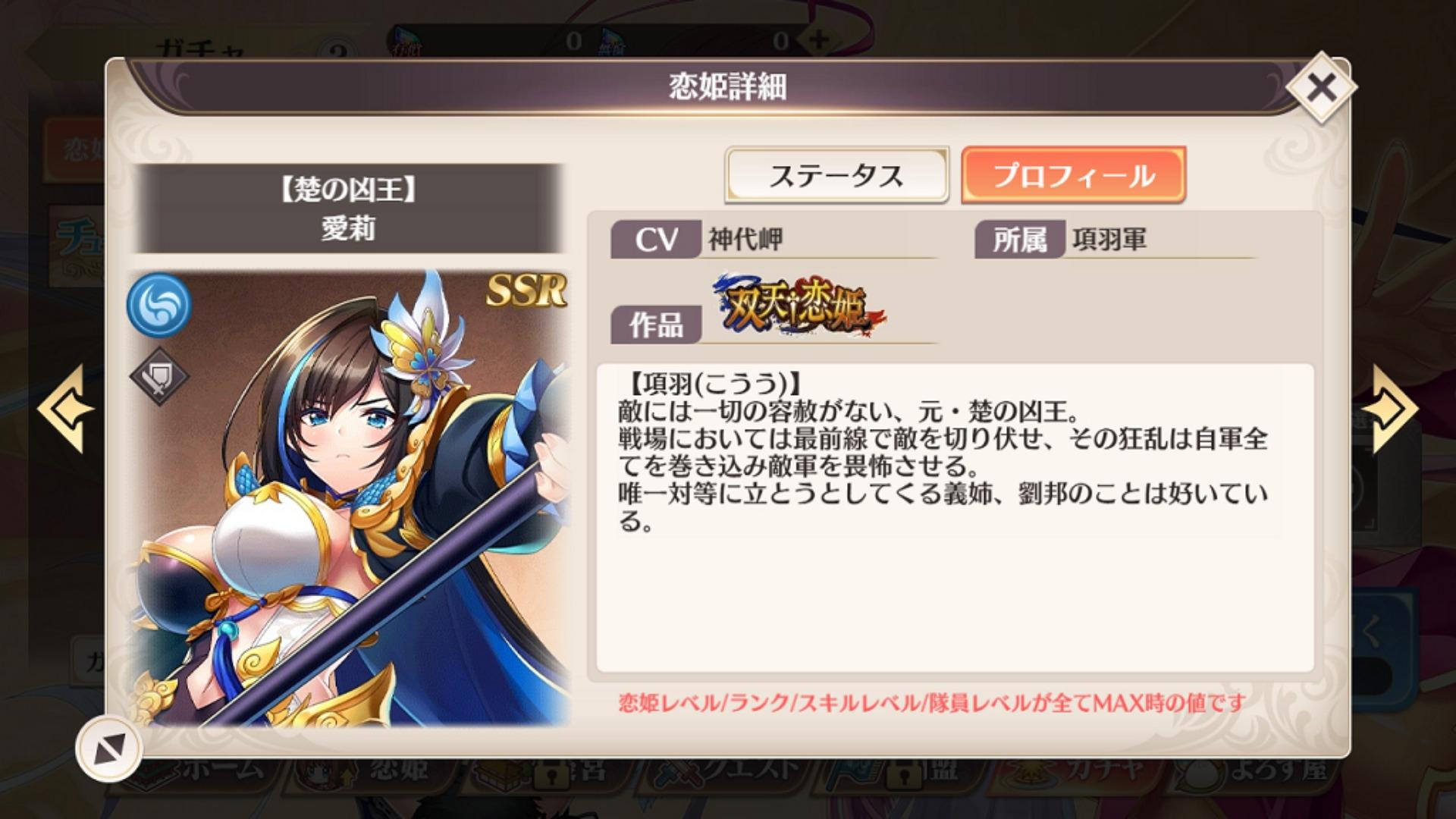
Task: Expand character art with diagonal arrow icon
Action: coord(109,749)
